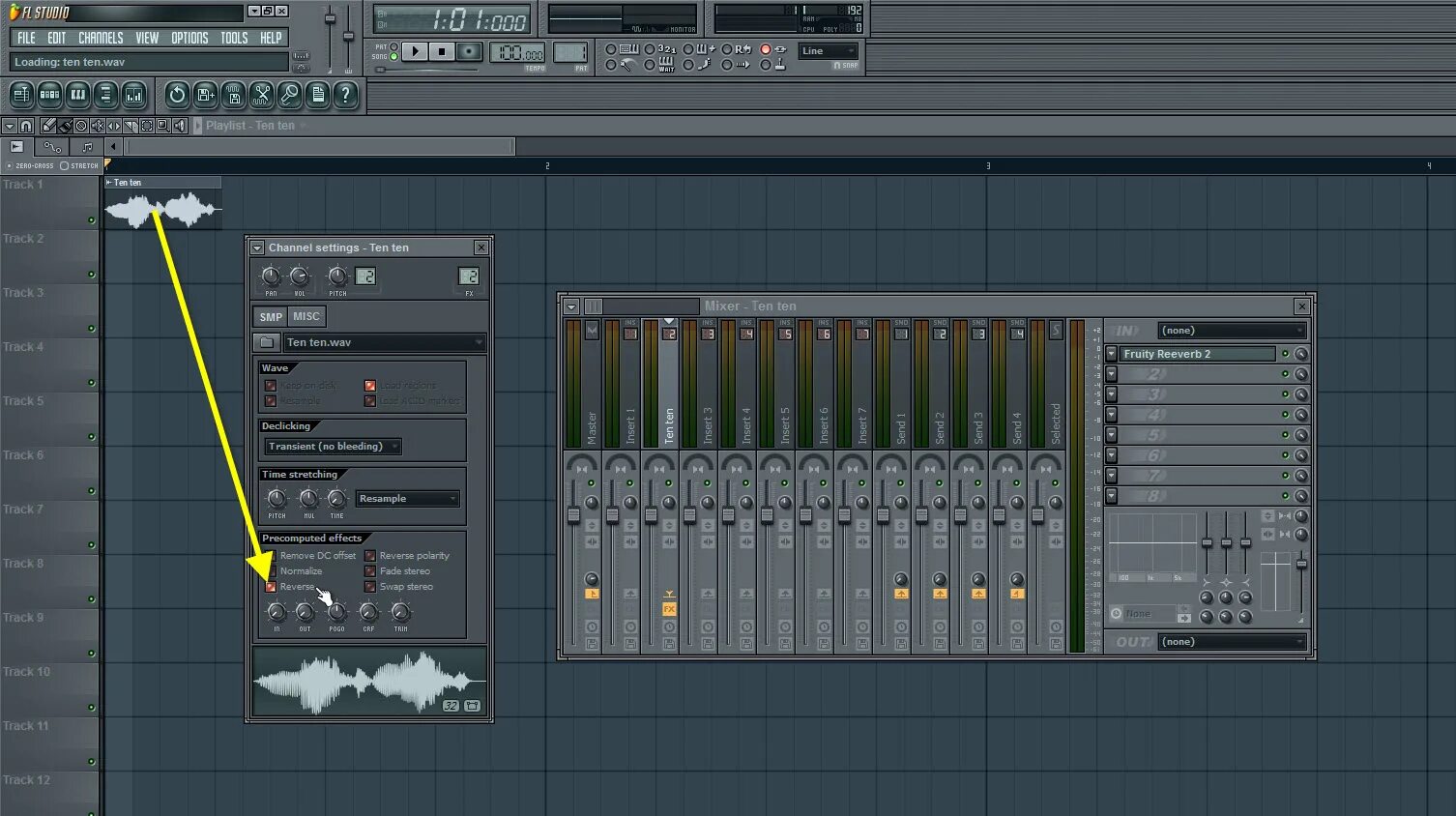
Task: Open the Declicking mode dropdown
Action: [x=333, y=447]
